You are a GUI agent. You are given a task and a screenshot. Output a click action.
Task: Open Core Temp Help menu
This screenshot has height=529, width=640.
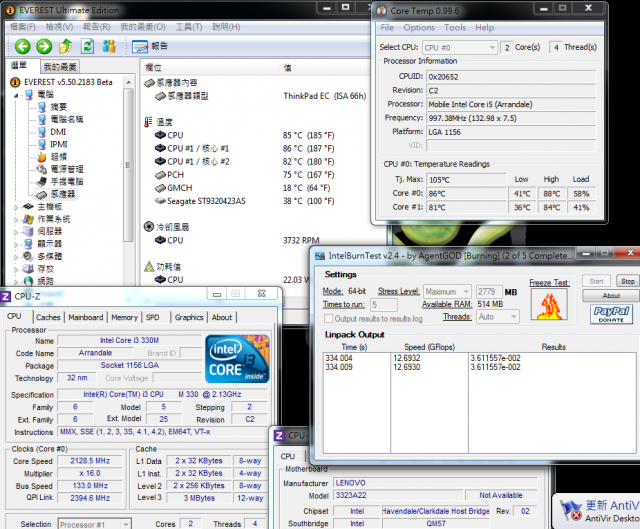[485, 28]
